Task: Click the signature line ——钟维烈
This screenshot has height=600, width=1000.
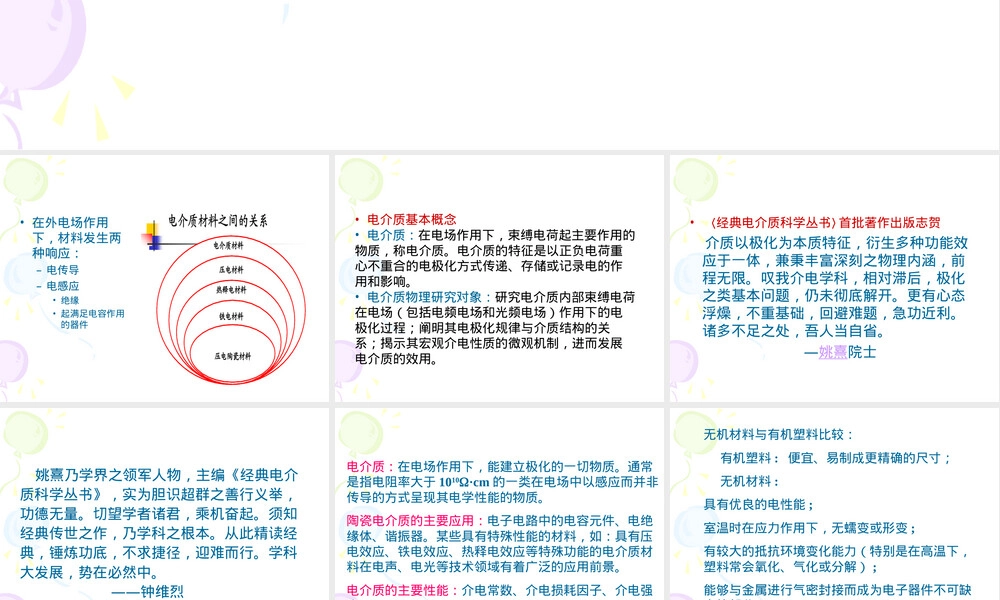Action: [x=147, y=591]
